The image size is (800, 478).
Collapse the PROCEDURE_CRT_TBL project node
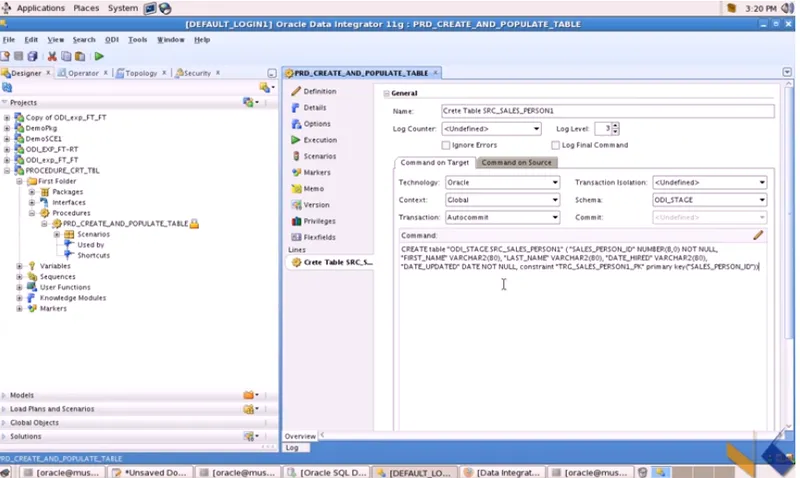pos(7,170)
